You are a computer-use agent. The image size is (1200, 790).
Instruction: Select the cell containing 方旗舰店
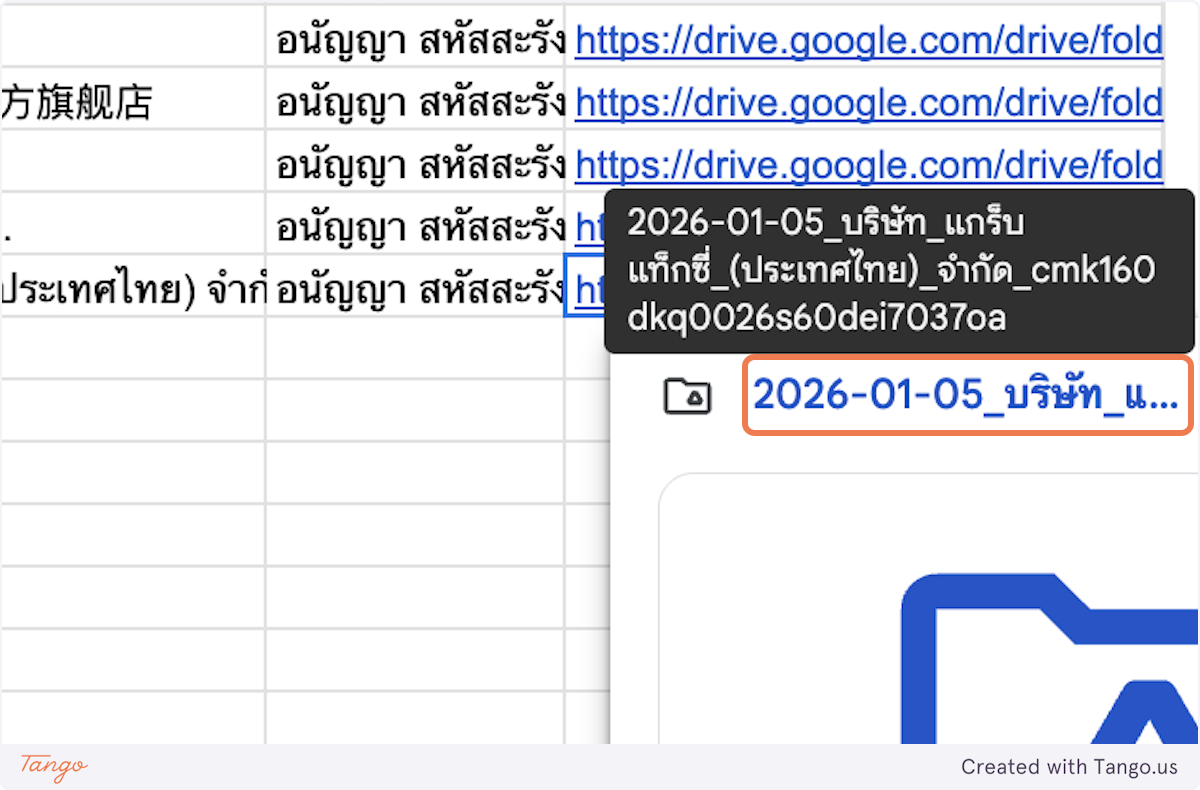pos(130,102)
